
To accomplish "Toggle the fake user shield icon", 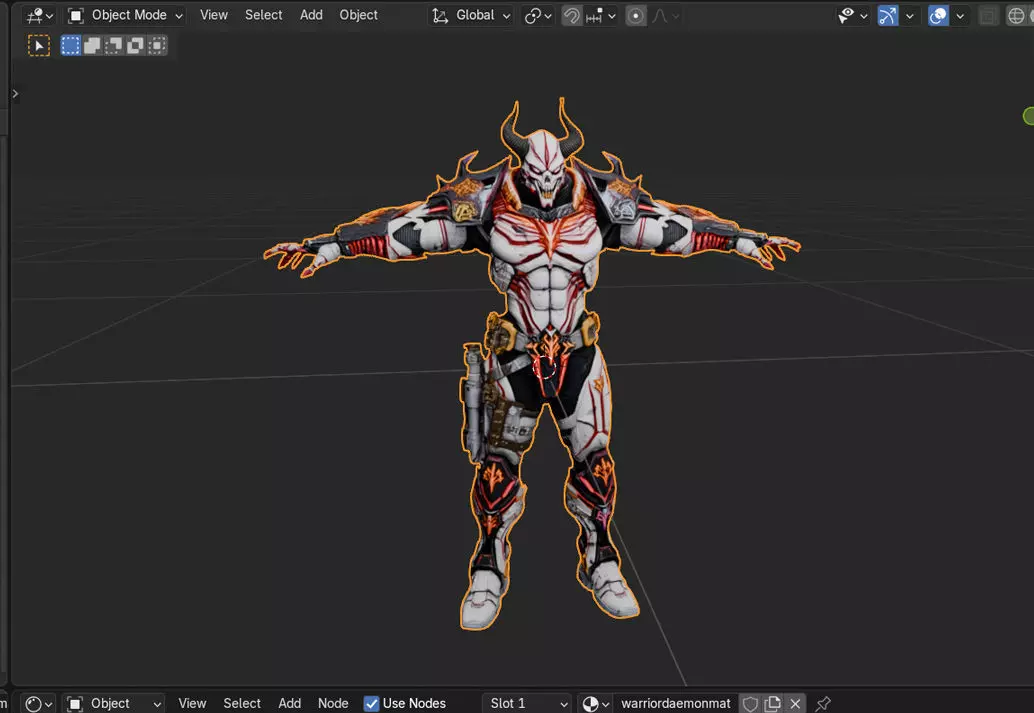I will [x=750, y=704].
